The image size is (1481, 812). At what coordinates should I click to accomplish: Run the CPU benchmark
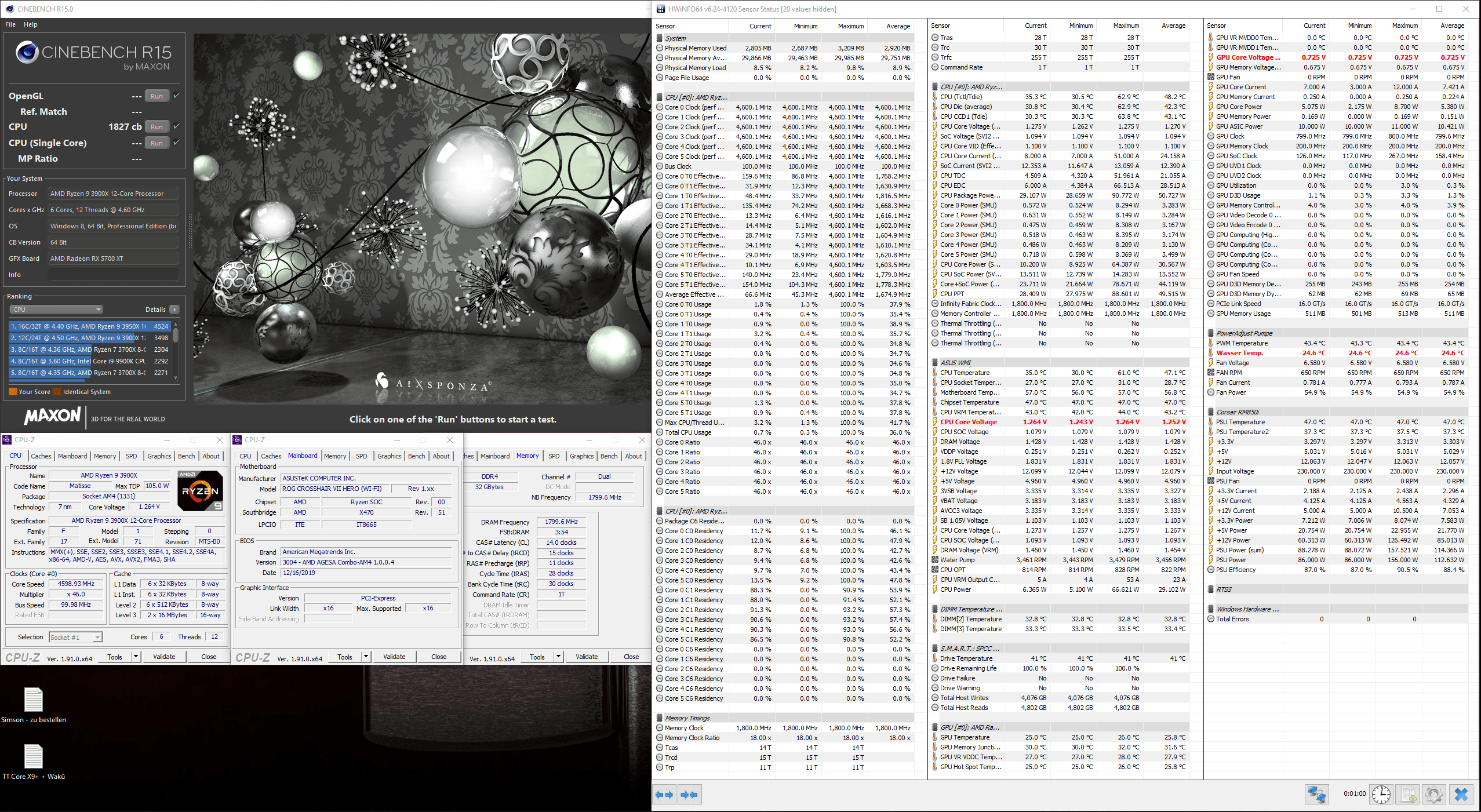click(157, 127)
